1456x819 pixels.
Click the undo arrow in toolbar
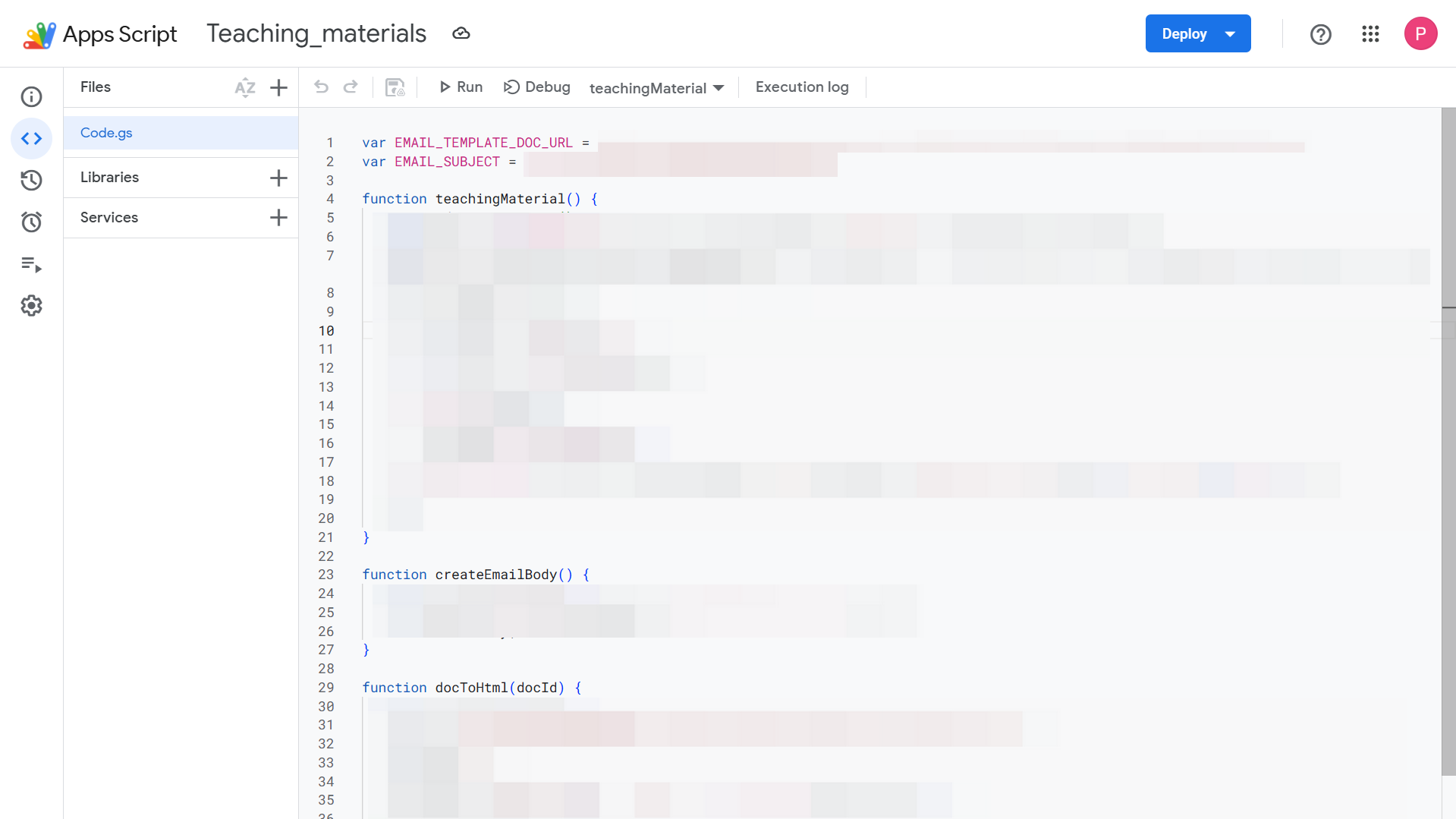click(322, 87)
